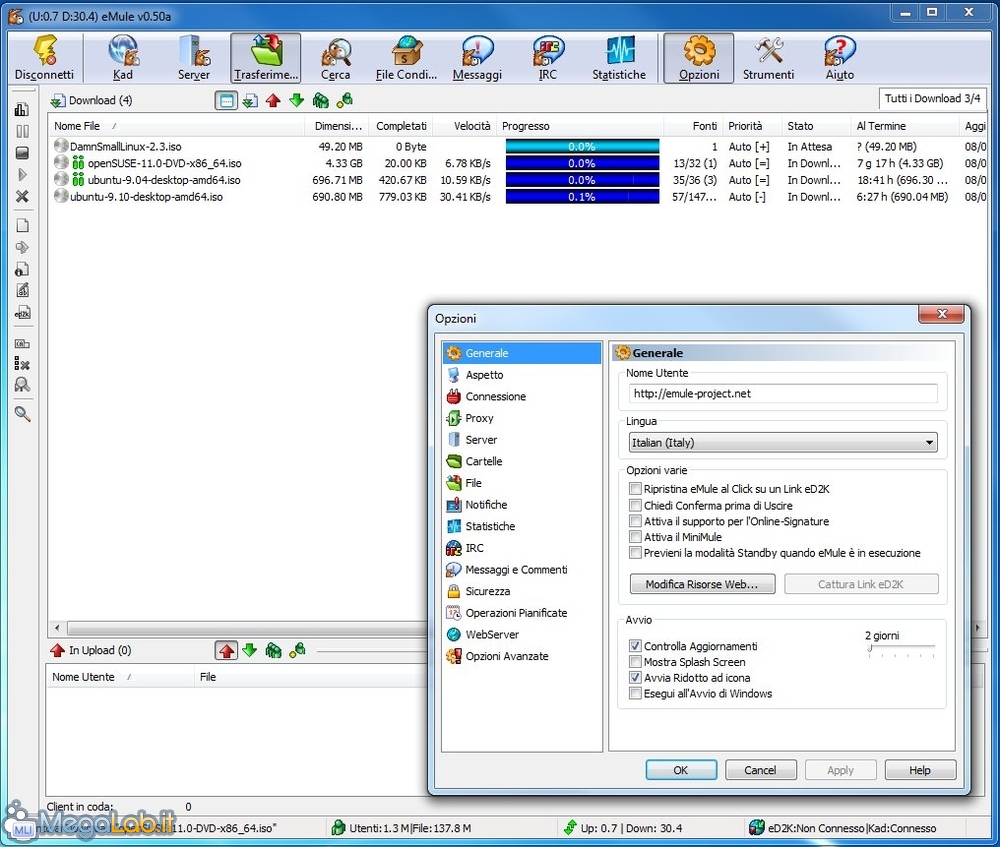Uncheck Avvia Ridotto ad icona
Screen dimensions: 1000x847
coord(635,678)
